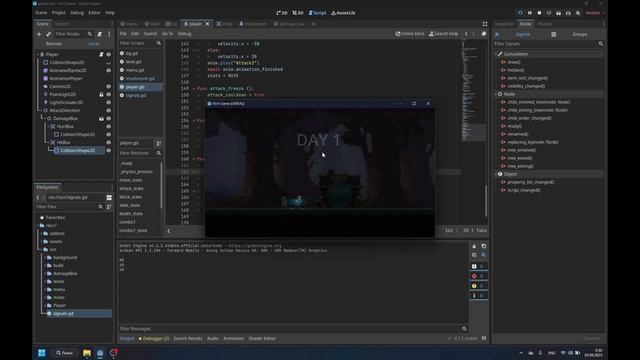The width and height of the screenshot is (640, 360).
Task: Click the groups icon in Node dock
Action: pos(554,34)
